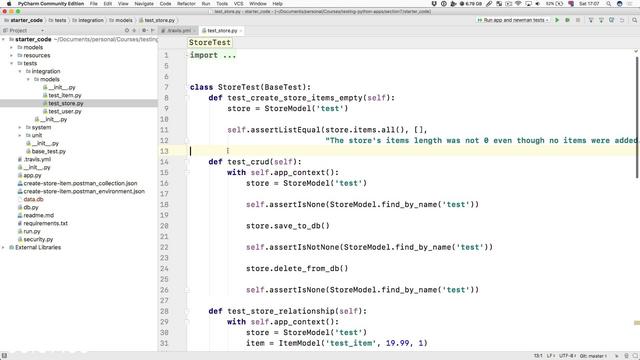The image size is (640, 360).
Task: Click the yellow warning marker in editor stripe
Action: [637, 323]
